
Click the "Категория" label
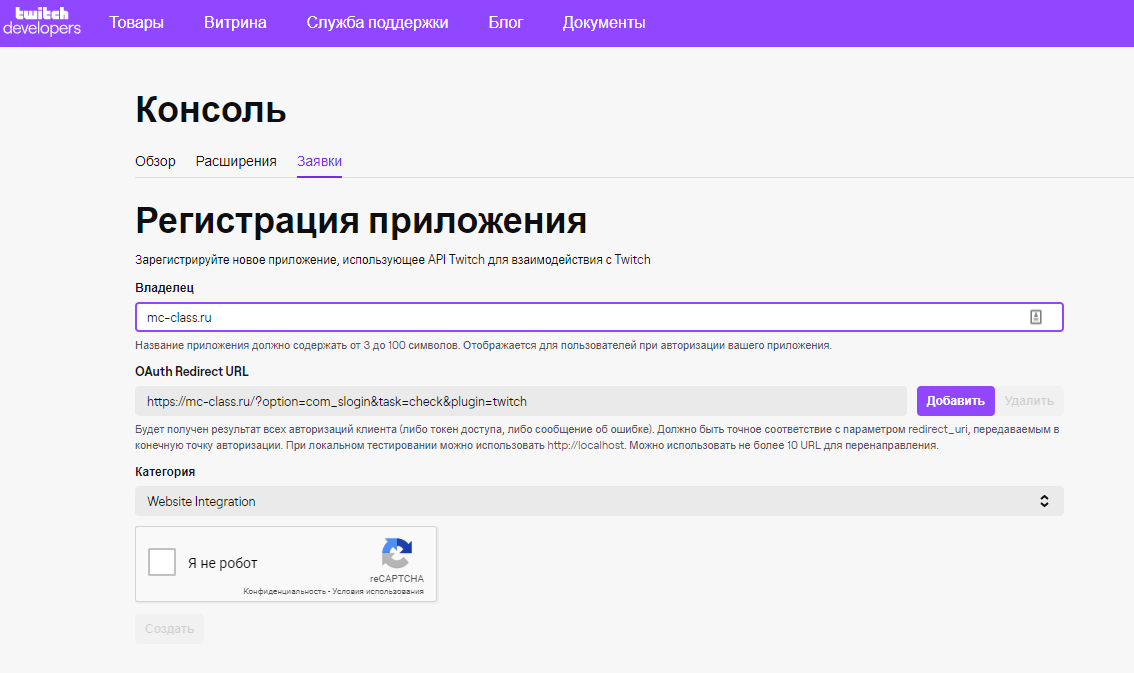tap(165, 472)
